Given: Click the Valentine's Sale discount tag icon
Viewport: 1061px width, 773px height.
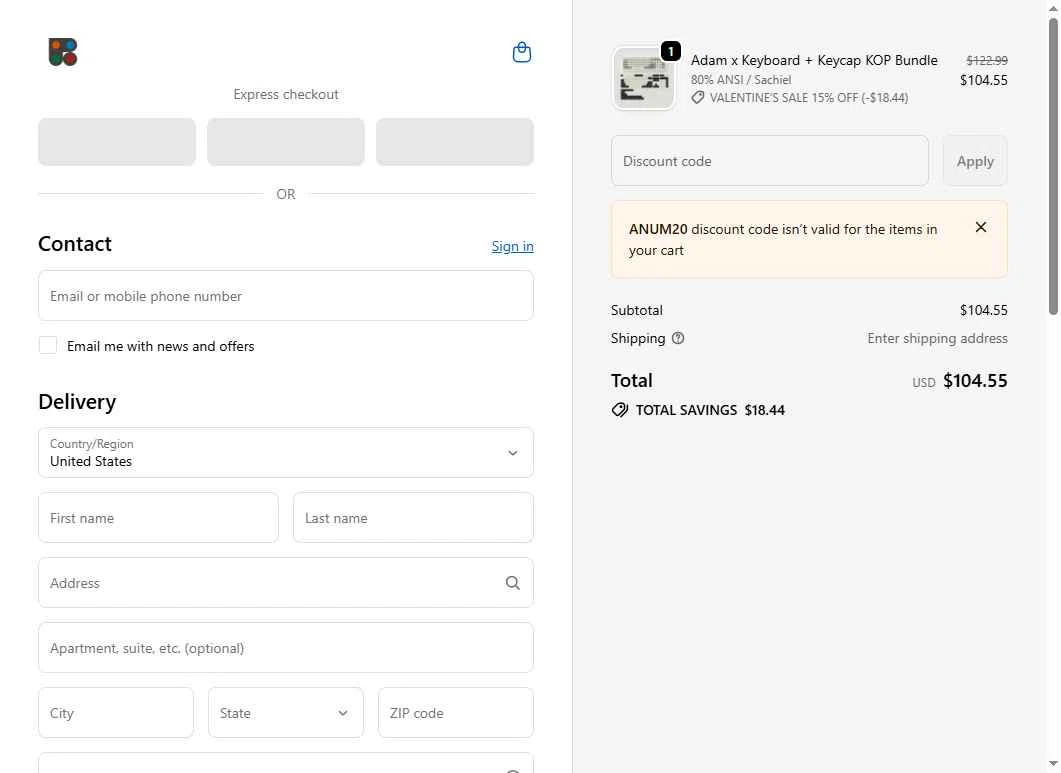Looking at the screenshot, I should (x=698, y=97).
